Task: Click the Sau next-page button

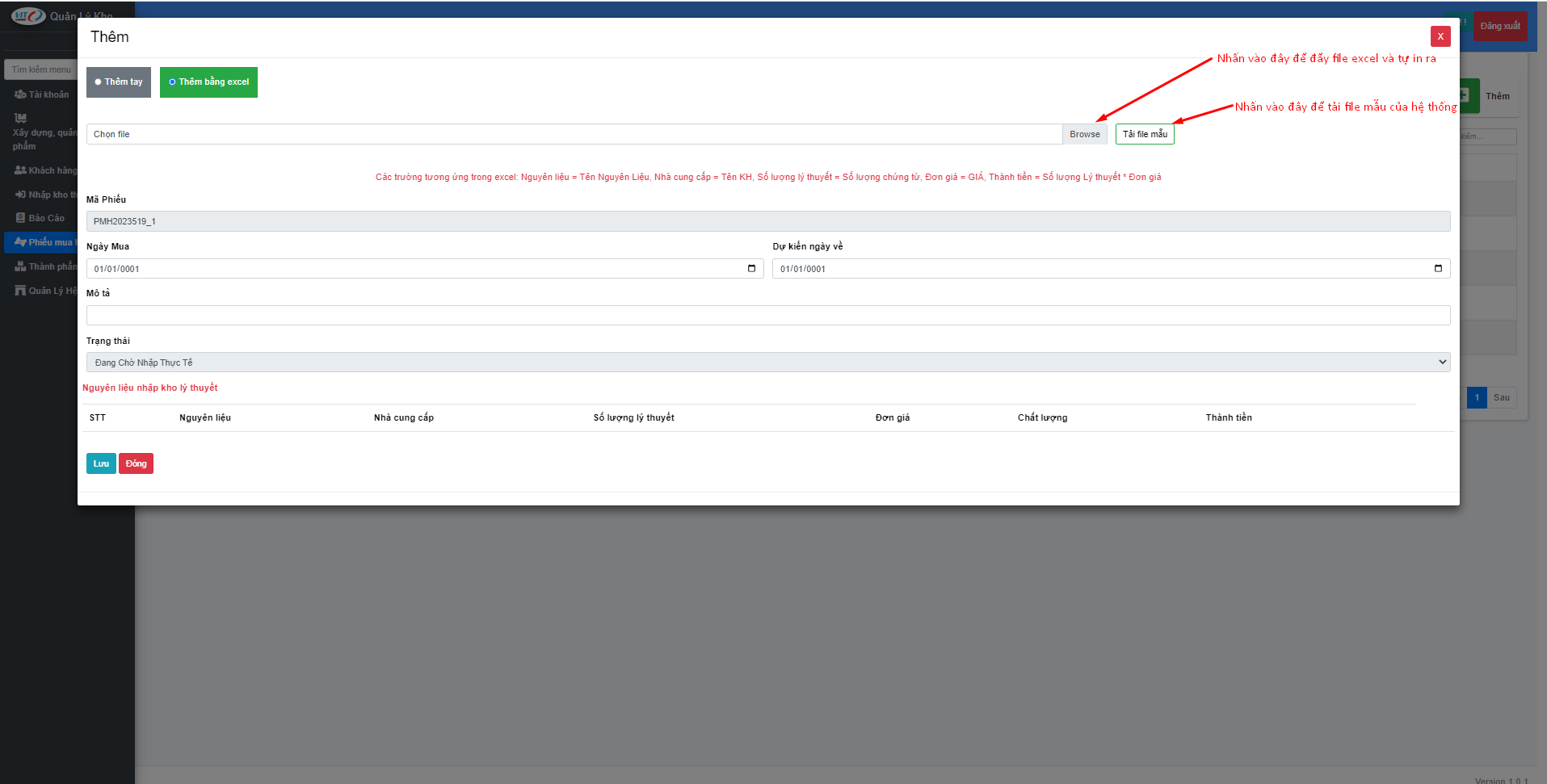Action: point(1501,397)
